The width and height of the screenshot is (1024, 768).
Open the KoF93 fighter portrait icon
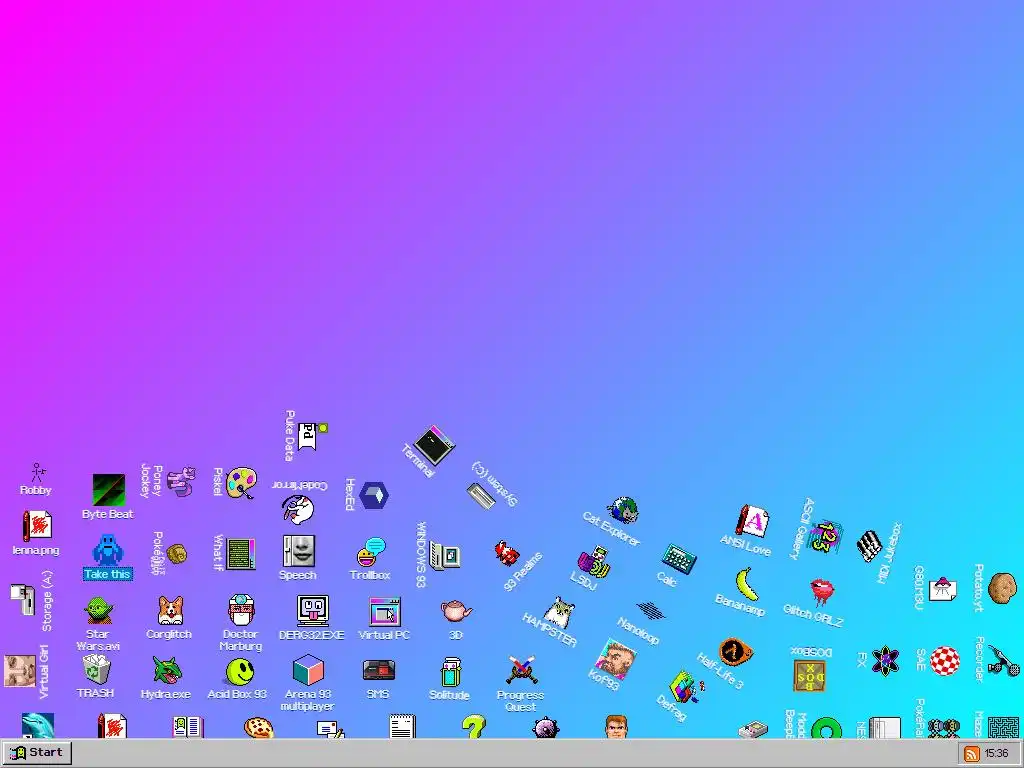tap(615, 660)
